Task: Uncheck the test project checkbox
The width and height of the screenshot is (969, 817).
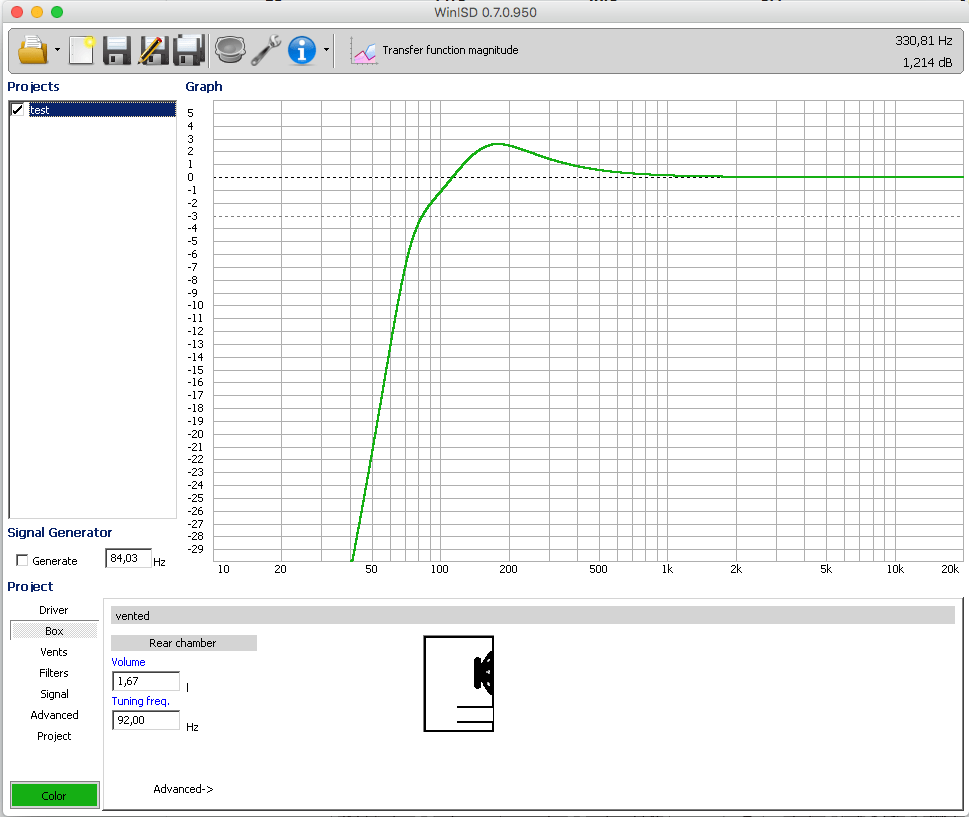Action: (18, 110)
